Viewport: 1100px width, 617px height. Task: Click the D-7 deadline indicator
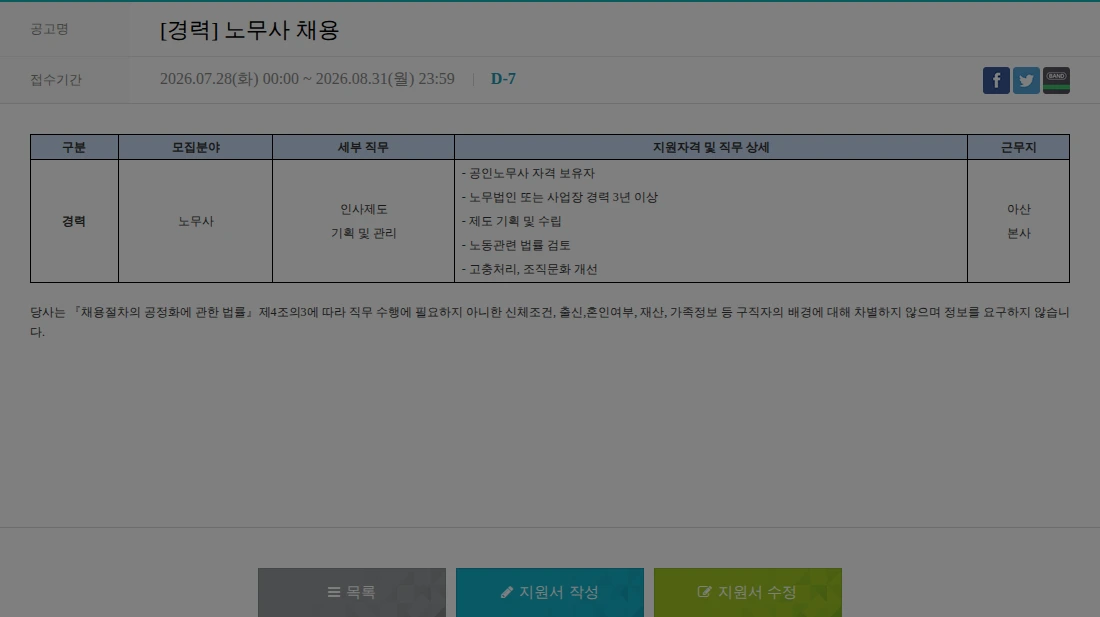pos(503,79)
